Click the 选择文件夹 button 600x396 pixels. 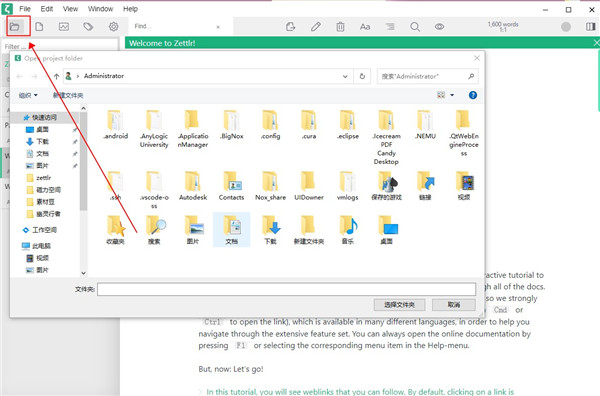tap(399, 305)
